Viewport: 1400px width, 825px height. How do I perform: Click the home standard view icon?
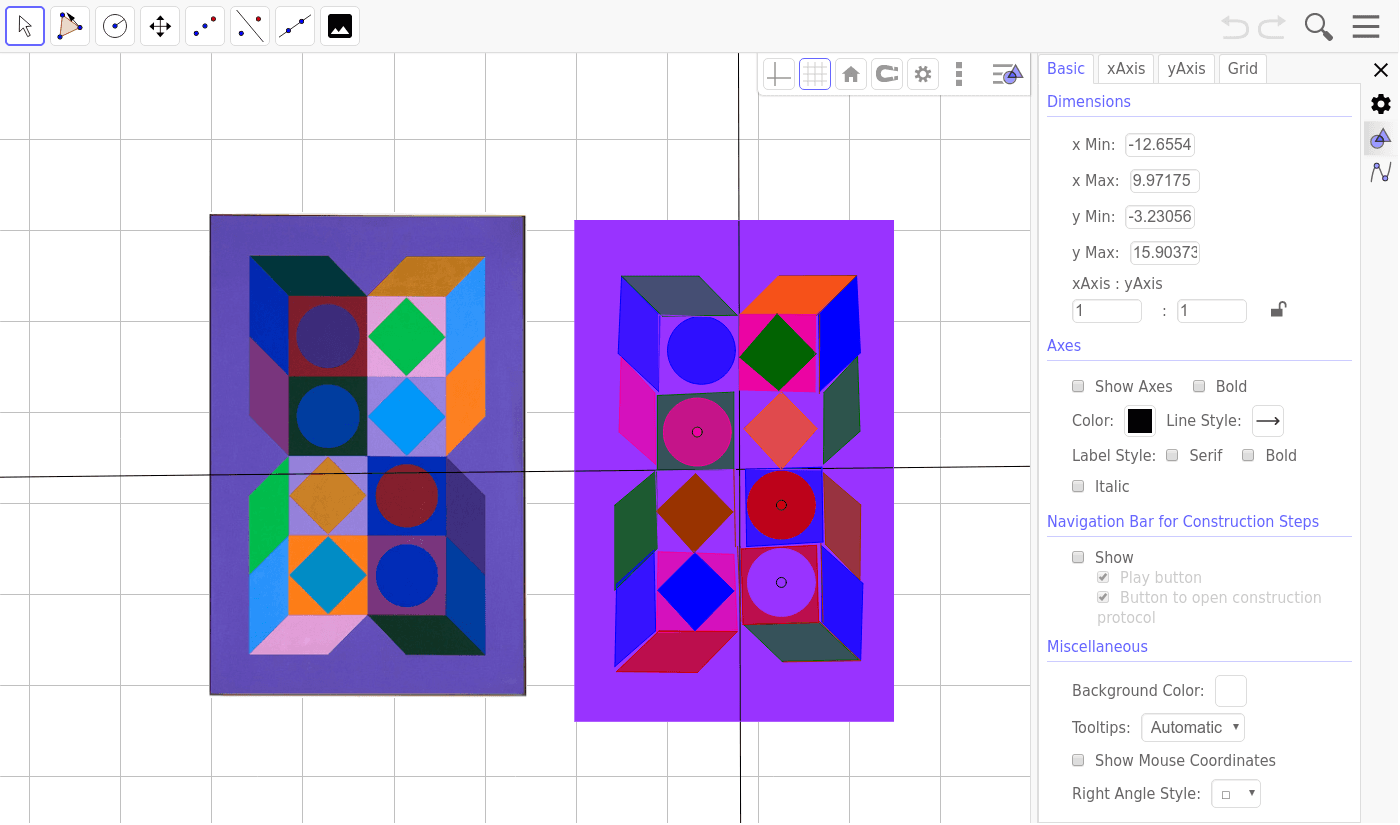(x=851, y=74)
